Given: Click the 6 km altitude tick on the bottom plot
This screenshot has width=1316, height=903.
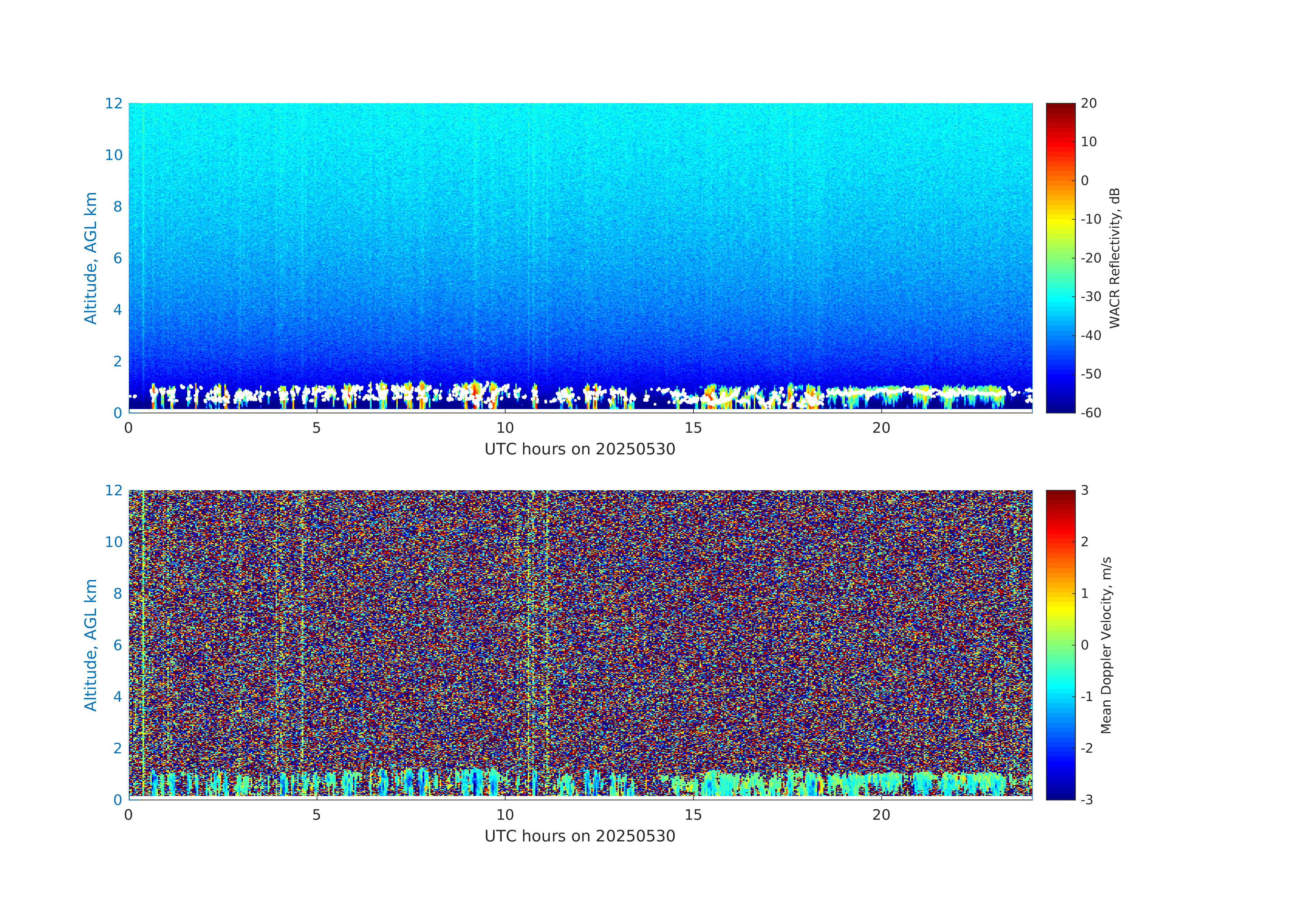Looking at the screenshot, I should coord(117,645).
